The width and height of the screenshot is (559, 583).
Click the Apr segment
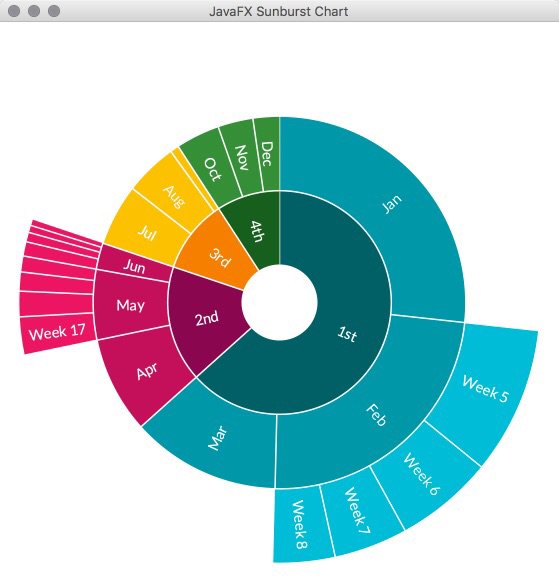pos(147,371)
